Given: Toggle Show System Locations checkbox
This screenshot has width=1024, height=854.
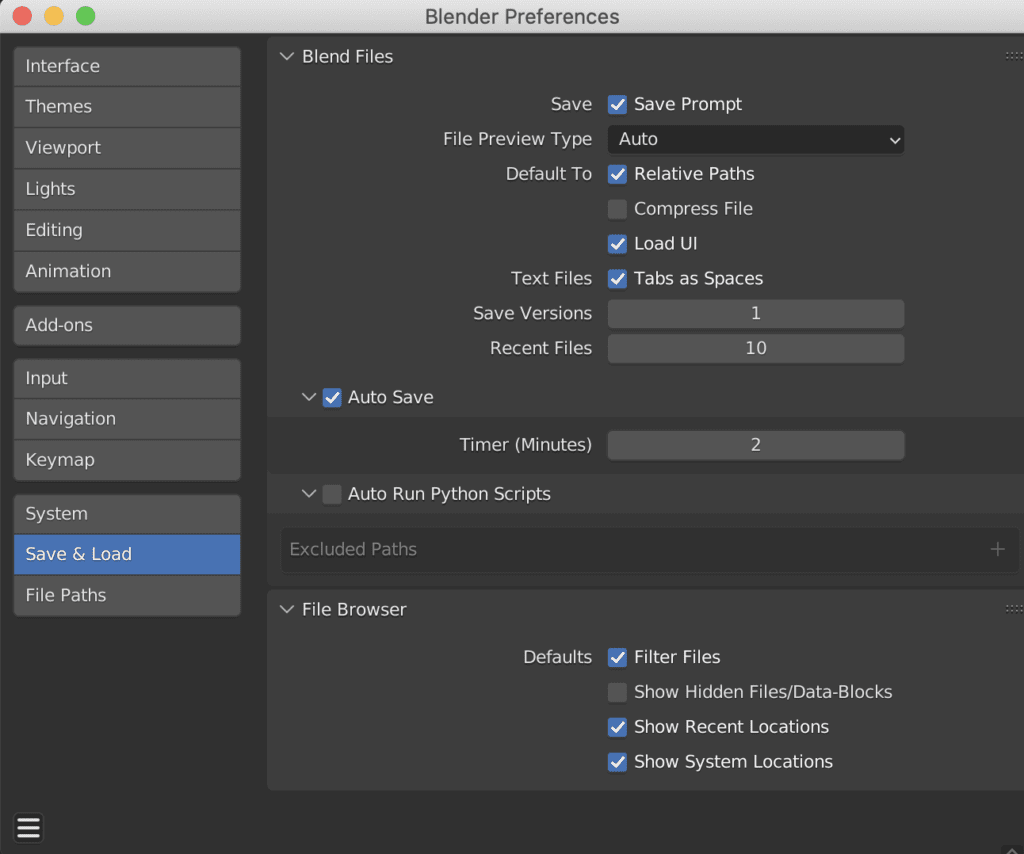Looking at the screenshot, I should [x=617, y=762].
